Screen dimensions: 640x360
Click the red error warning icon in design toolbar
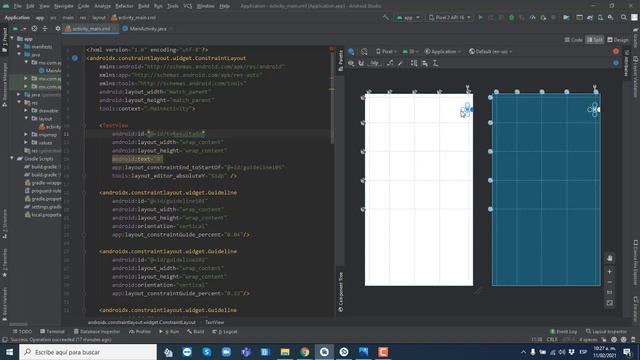(x=616, y=51)
